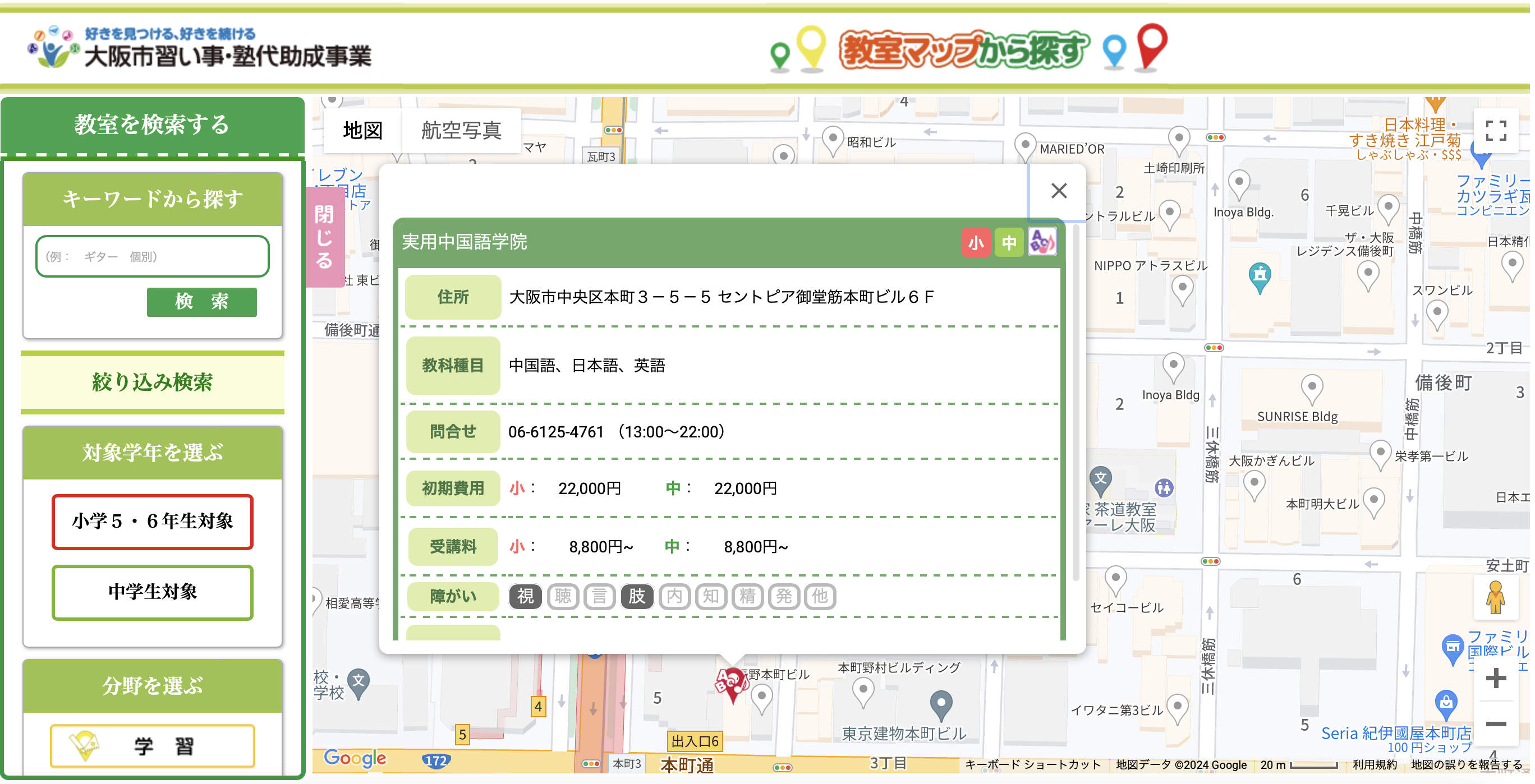Click 地図の誤りを報告する link
This screenshot has width=1535, height=784.
coord(1466,764)
